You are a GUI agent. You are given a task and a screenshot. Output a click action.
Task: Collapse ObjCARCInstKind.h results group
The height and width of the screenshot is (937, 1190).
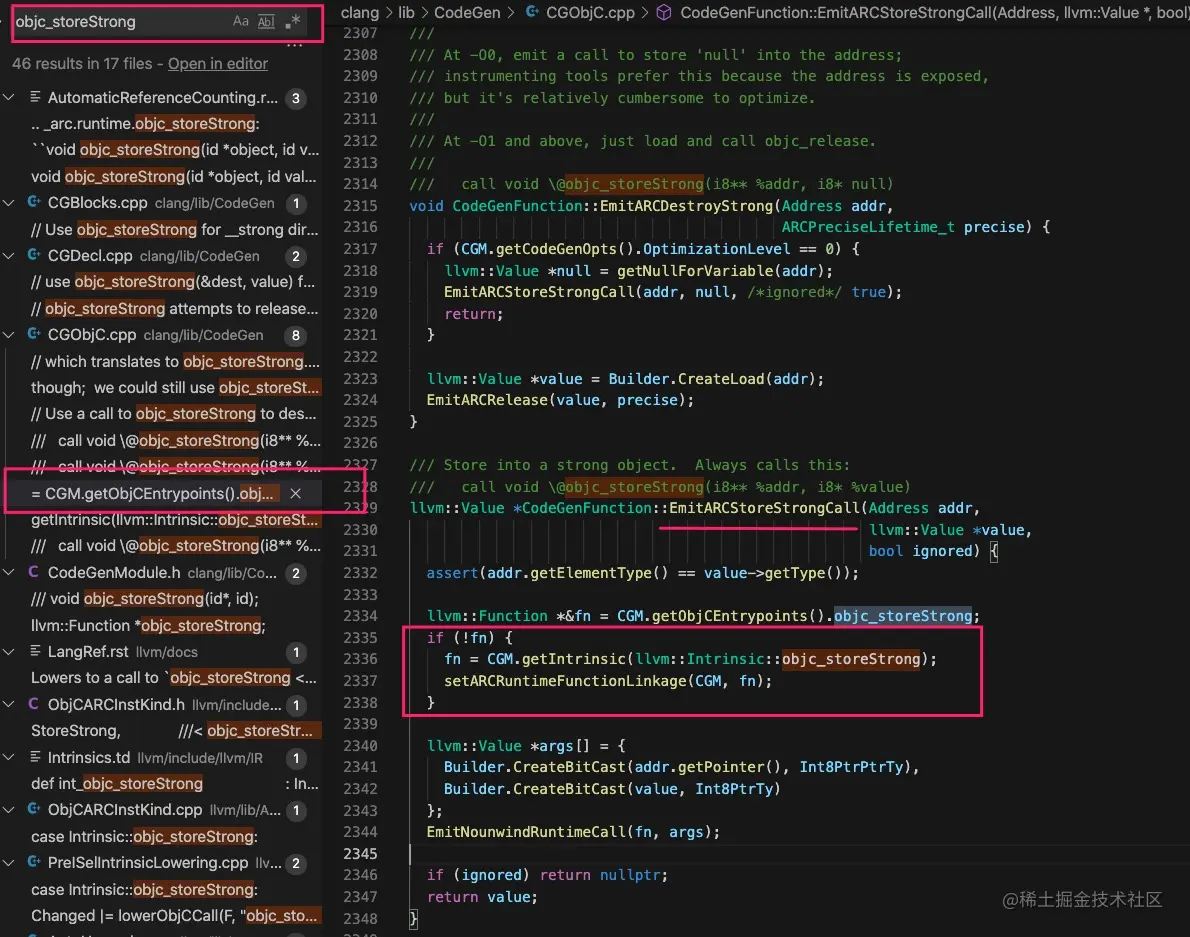click(9, 704)
